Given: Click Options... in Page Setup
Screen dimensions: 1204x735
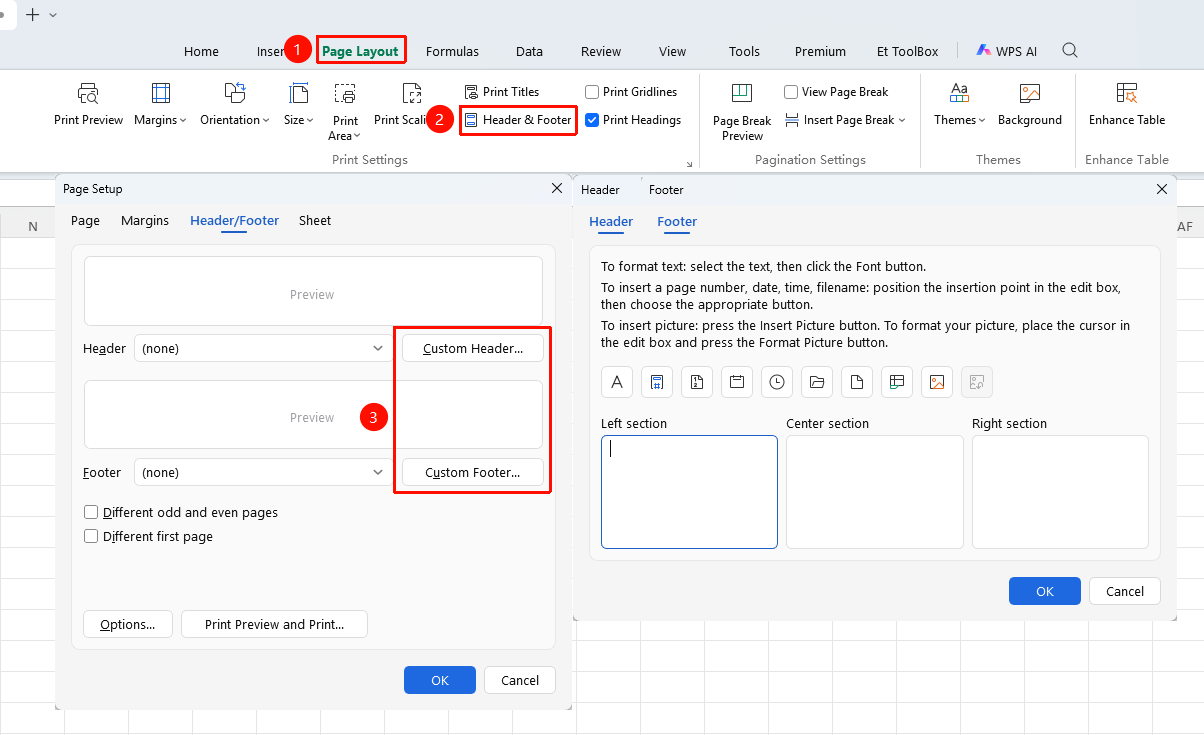Looking at the screenshot, I should tap(128, 624).
